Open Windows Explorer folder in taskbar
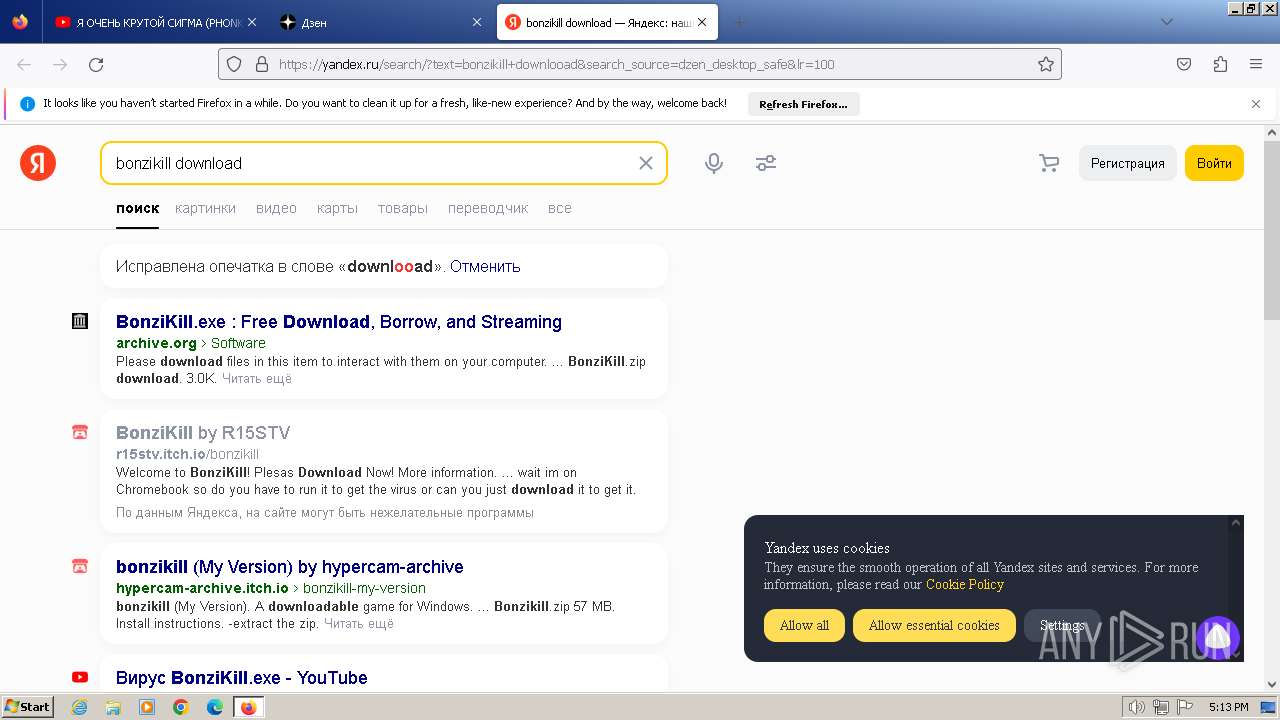 [113, 707]
